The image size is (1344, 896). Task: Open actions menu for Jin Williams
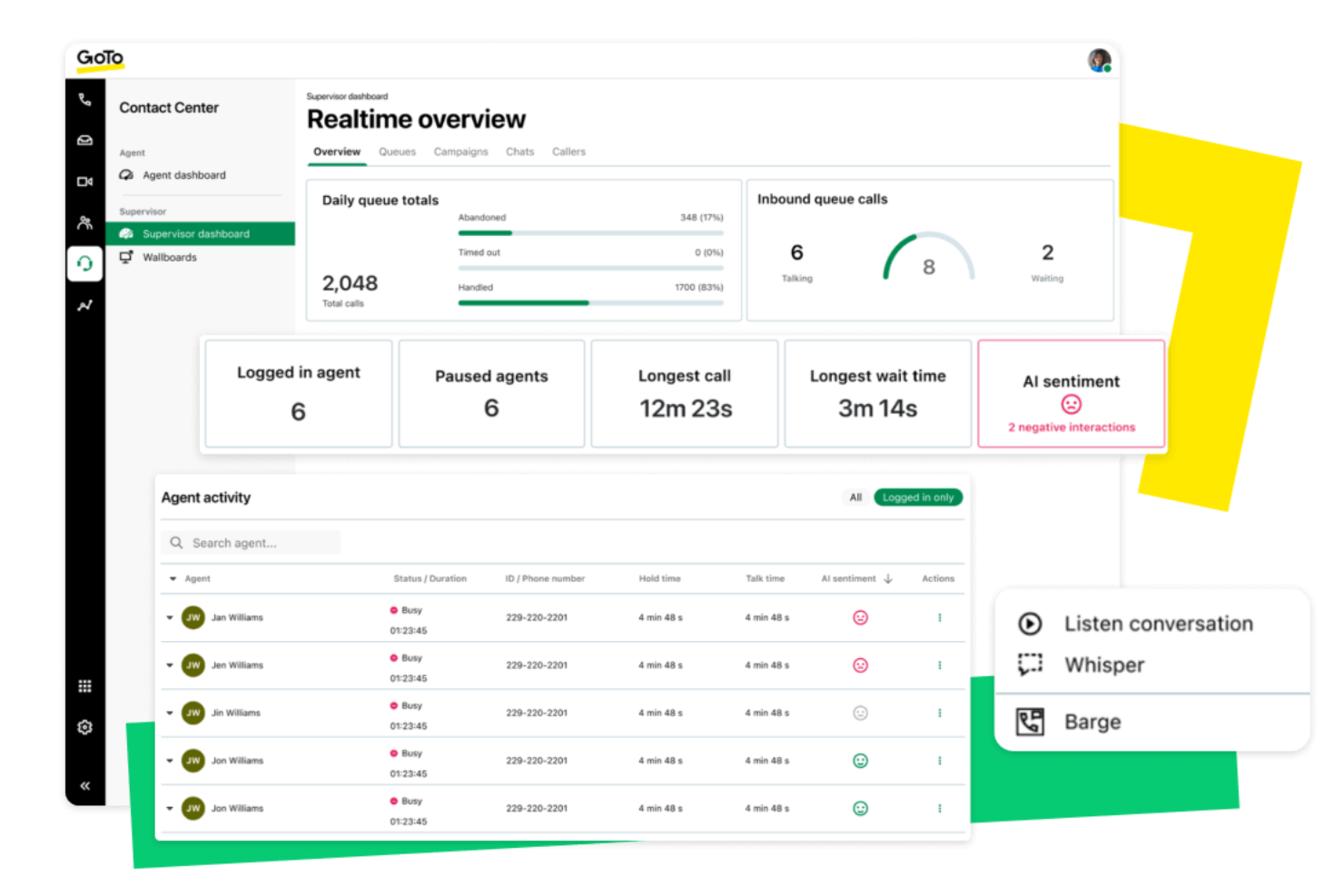click(939, 713)
